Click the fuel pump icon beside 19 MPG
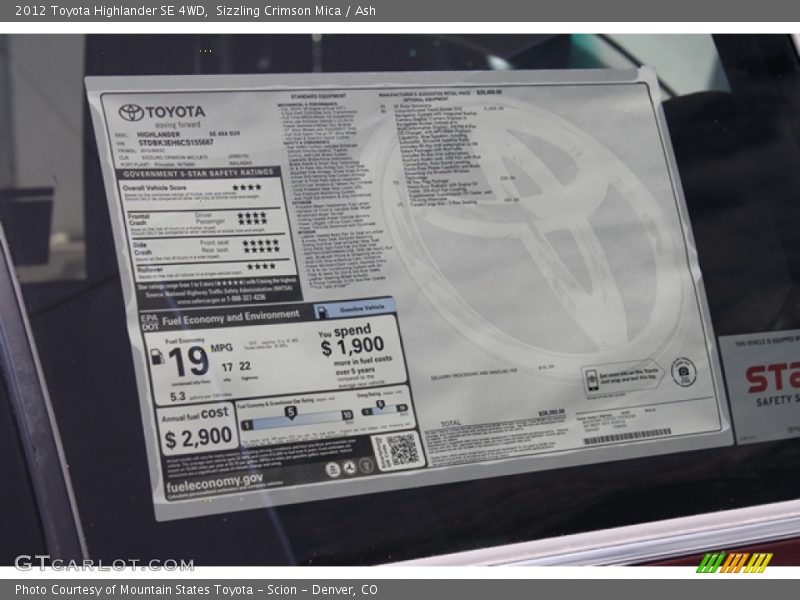This screenshot has height=600, width=800. click(x=157, y=357)
